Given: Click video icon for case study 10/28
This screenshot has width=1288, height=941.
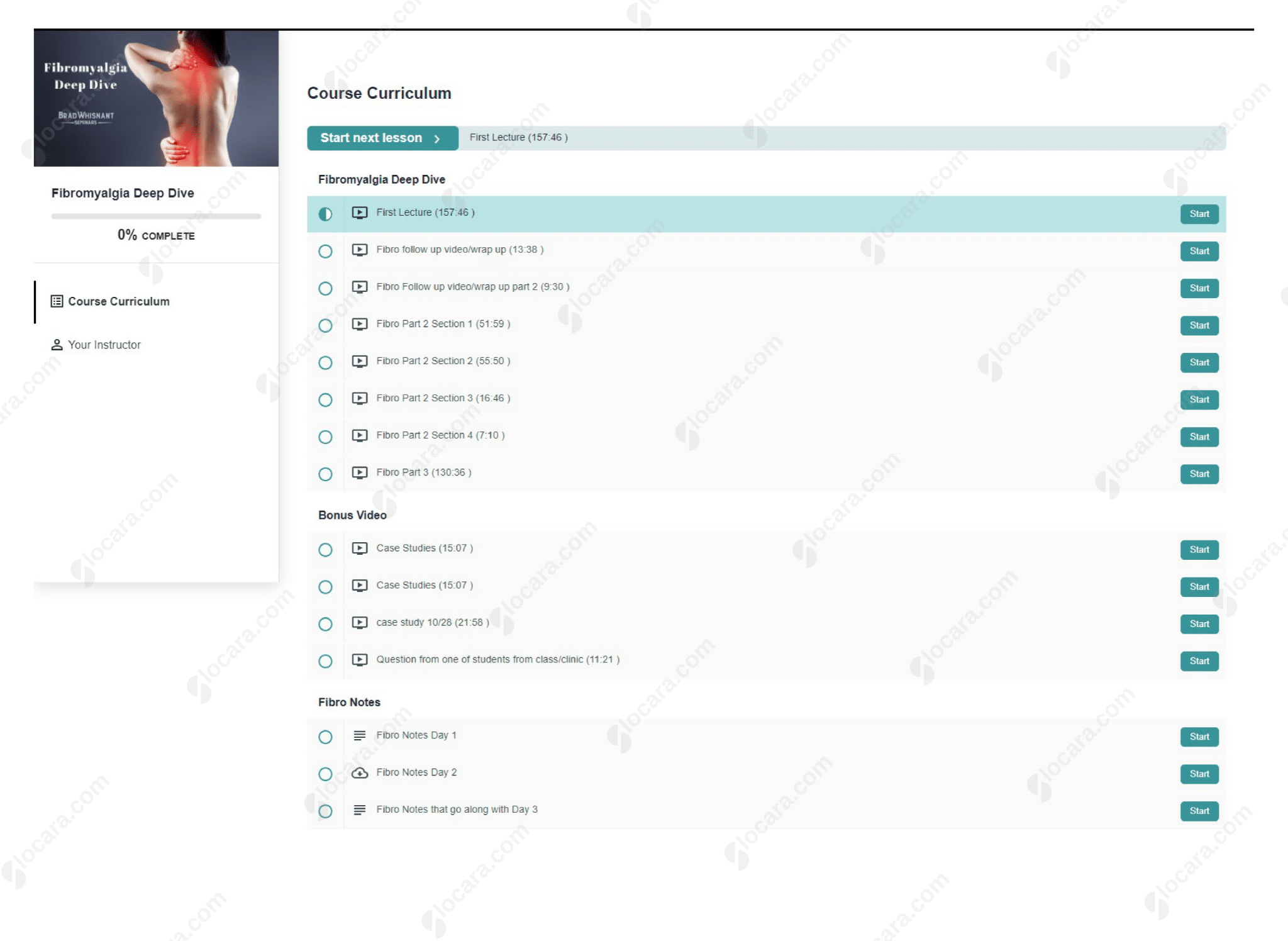Looking at the screenshot, I should point(359,623).
